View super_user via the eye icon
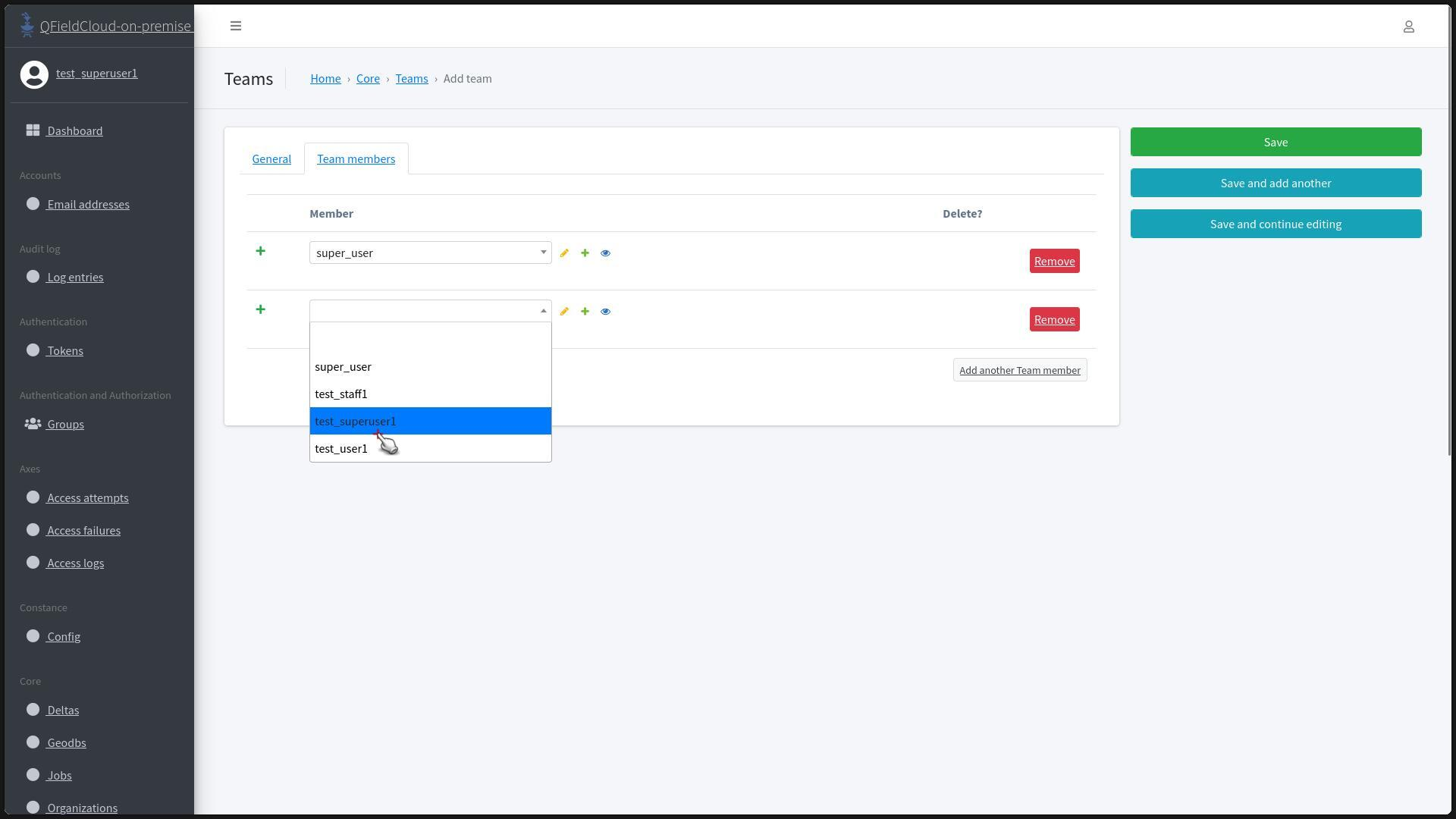 [605, 253]
